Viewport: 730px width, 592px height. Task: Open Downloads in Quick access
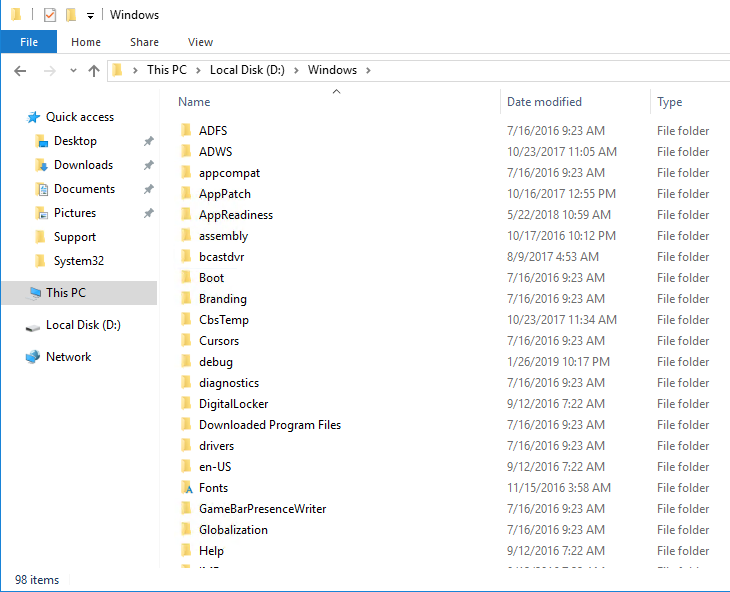[x=83, y=165]
